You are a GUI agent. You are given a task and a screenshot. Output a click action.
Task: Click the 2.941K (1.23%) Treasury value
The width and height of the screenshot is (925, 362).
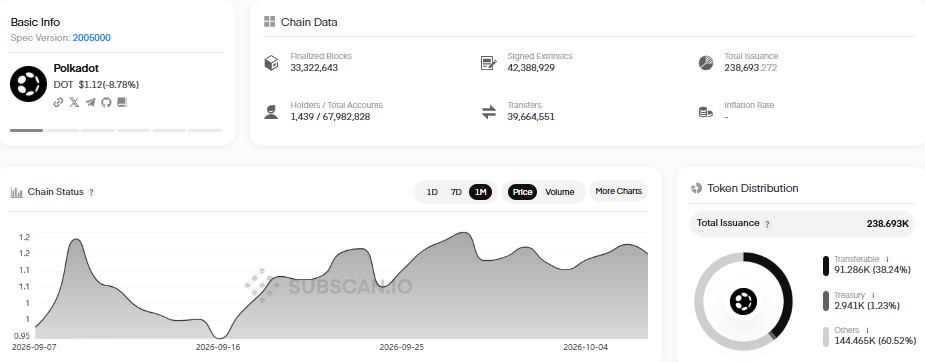(x=867, y=305)
